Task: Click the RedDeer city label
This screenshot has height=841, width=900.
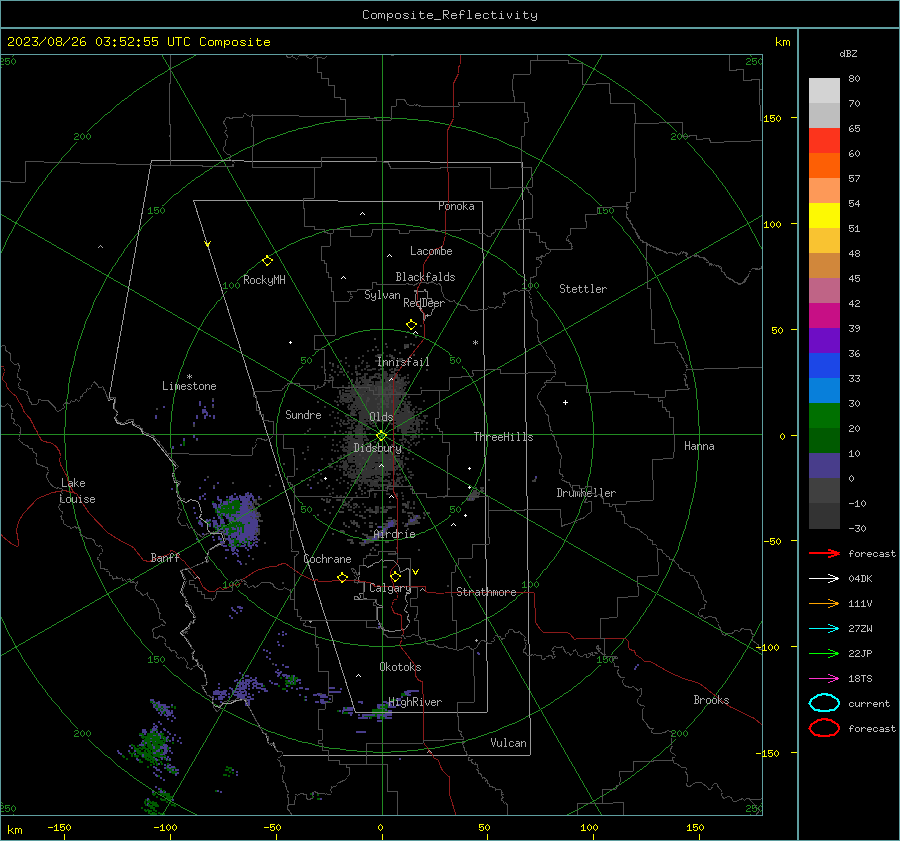Action: [424, 303]
